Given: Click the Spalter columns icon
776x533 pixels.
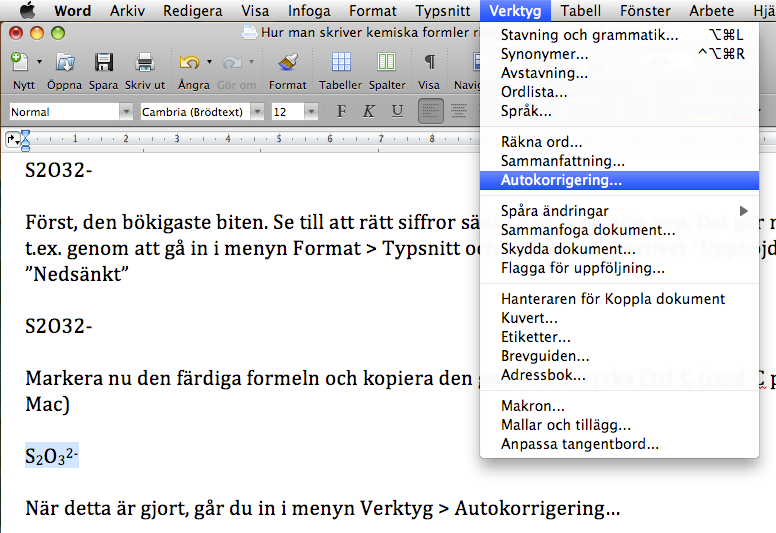Looking at the screenshot, I should [x=385, y=63].
